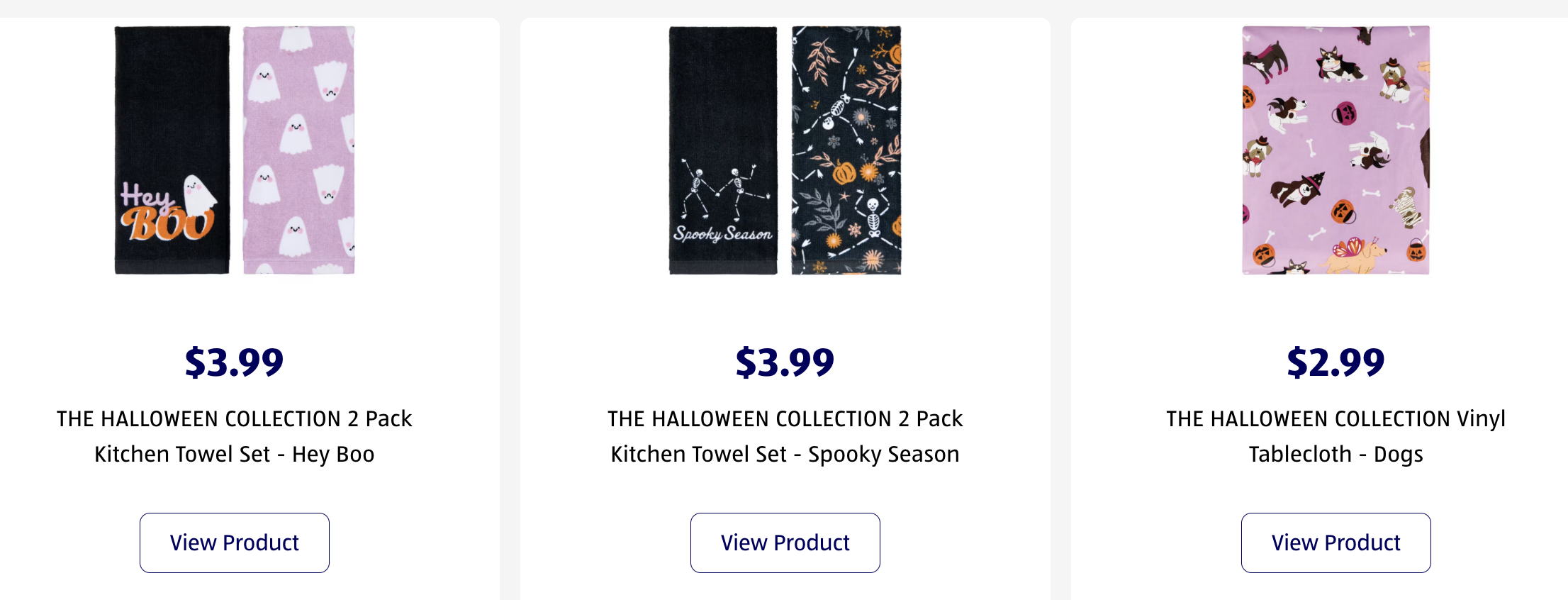
Task: Click the $2.99 tablecloth price
Action: point(1335,362)
